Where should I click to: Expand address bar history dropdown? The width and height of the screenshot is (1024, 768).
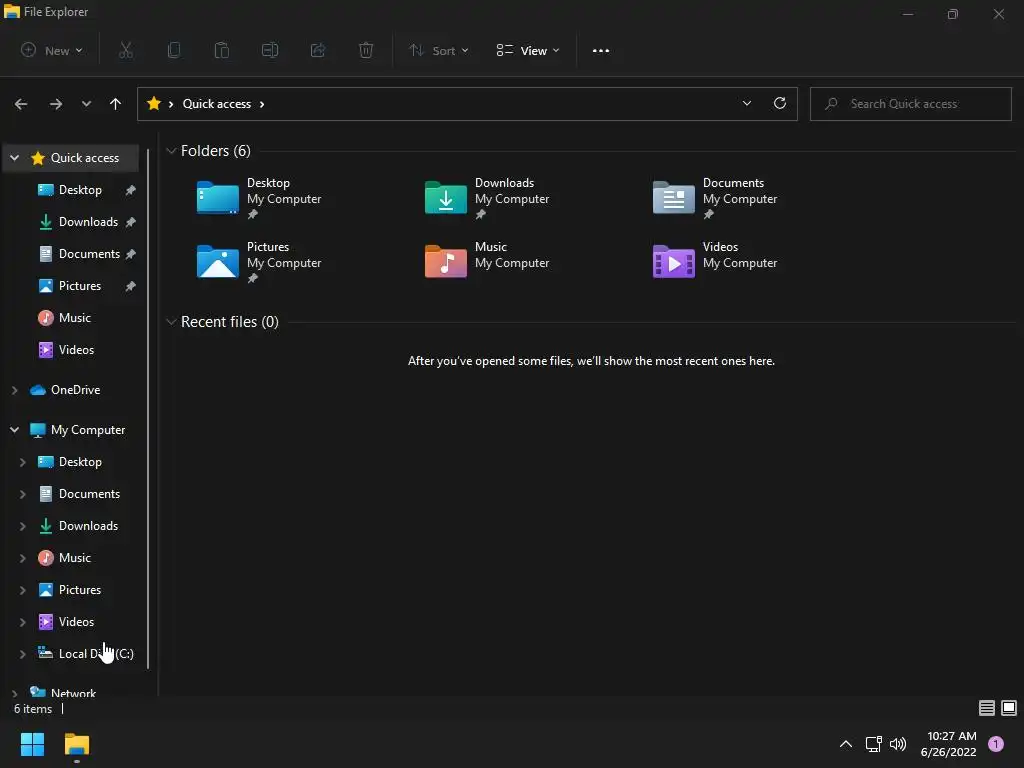[746, 103]
